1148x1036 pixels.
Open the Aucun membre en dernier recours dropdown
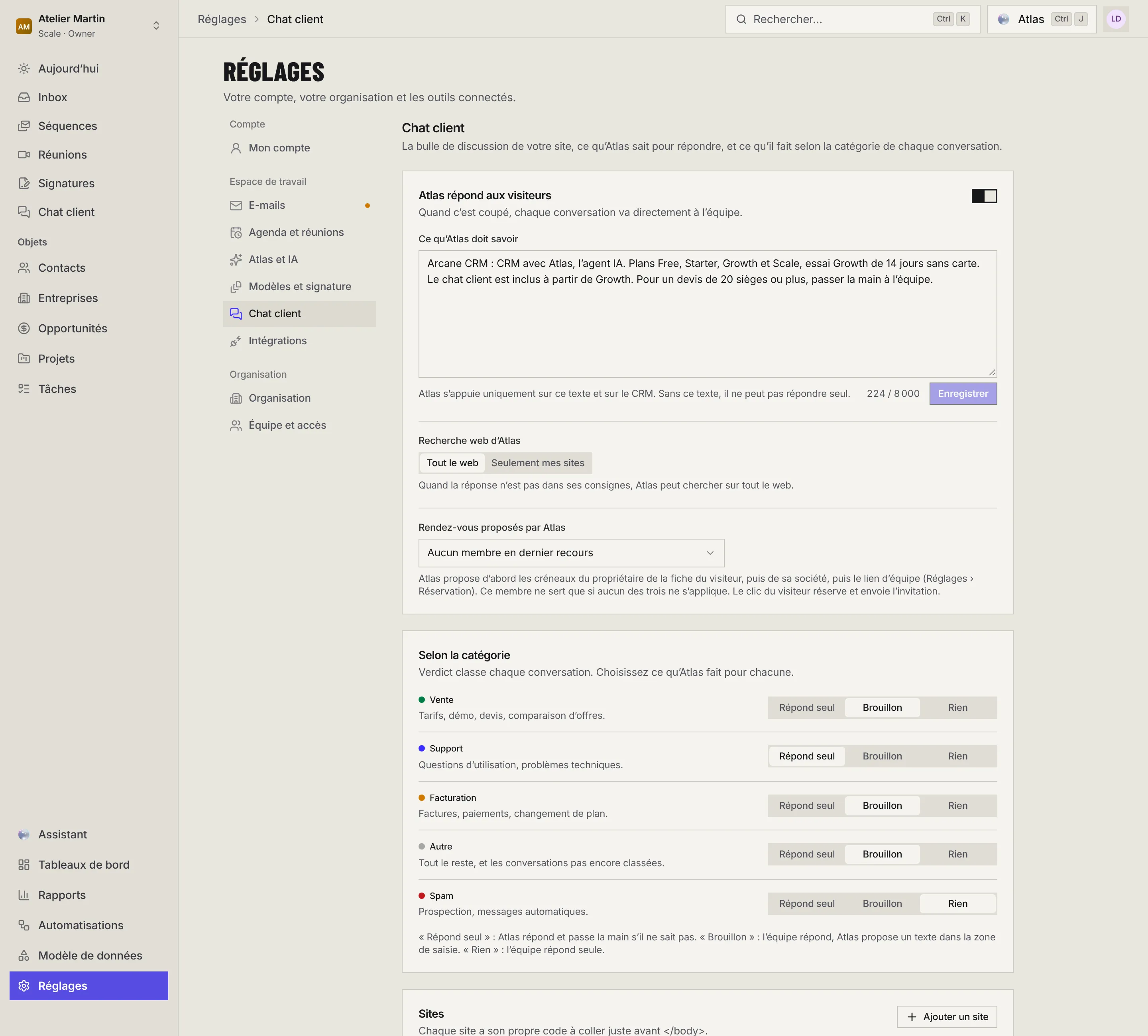pos(571,553)
